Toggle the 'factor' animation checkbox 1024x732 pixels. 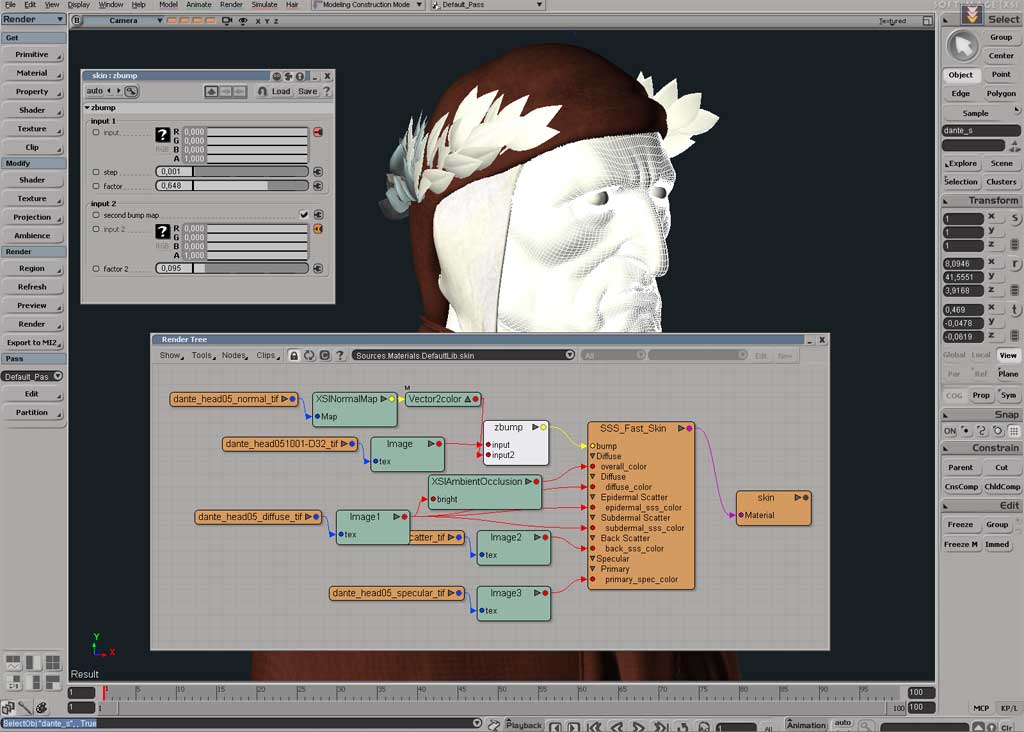click(96, 186)
